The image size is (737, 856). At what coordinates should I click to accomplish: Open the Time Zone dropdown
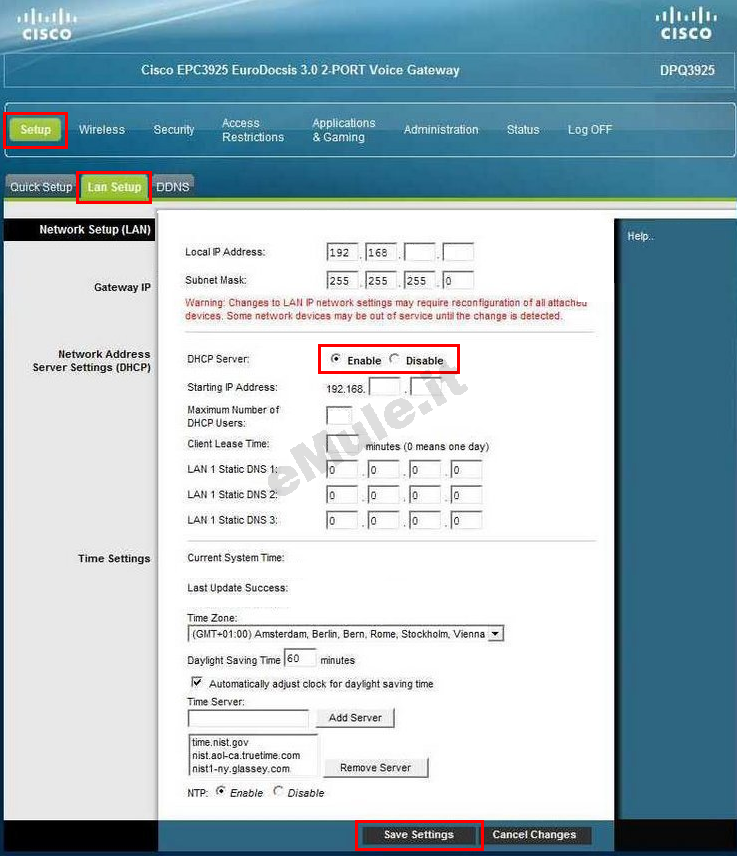click(x=345, y=634)
